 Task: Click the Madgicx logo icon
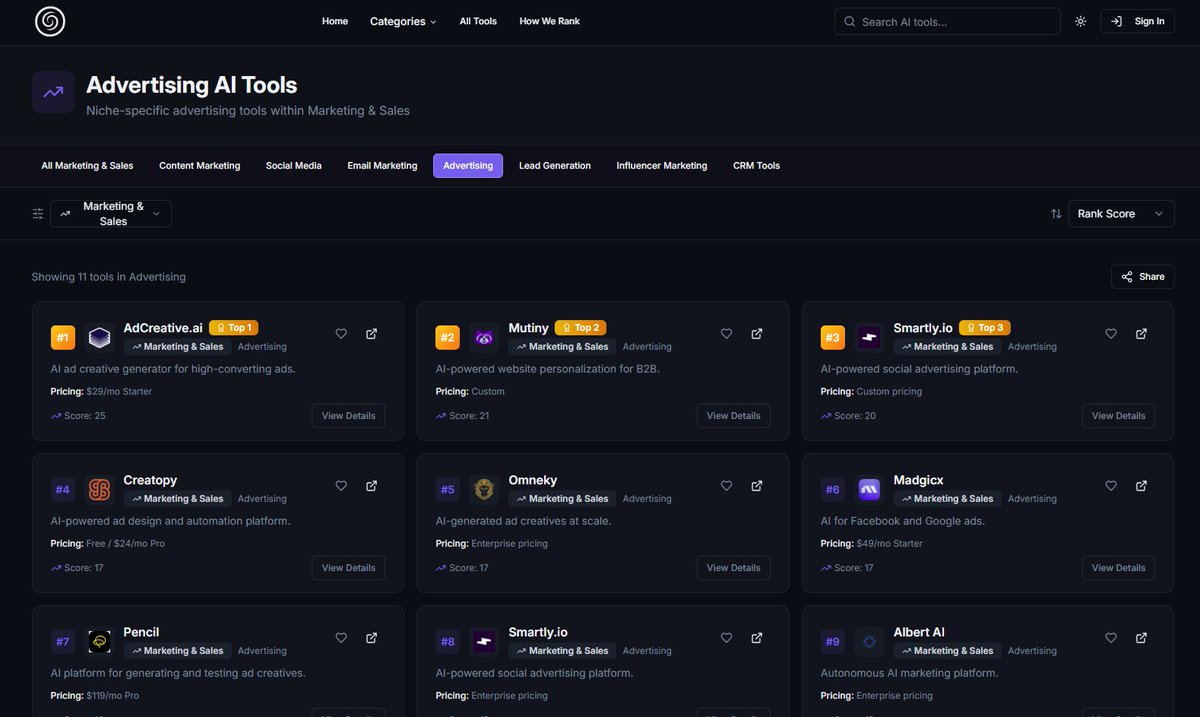click(869, 490)
